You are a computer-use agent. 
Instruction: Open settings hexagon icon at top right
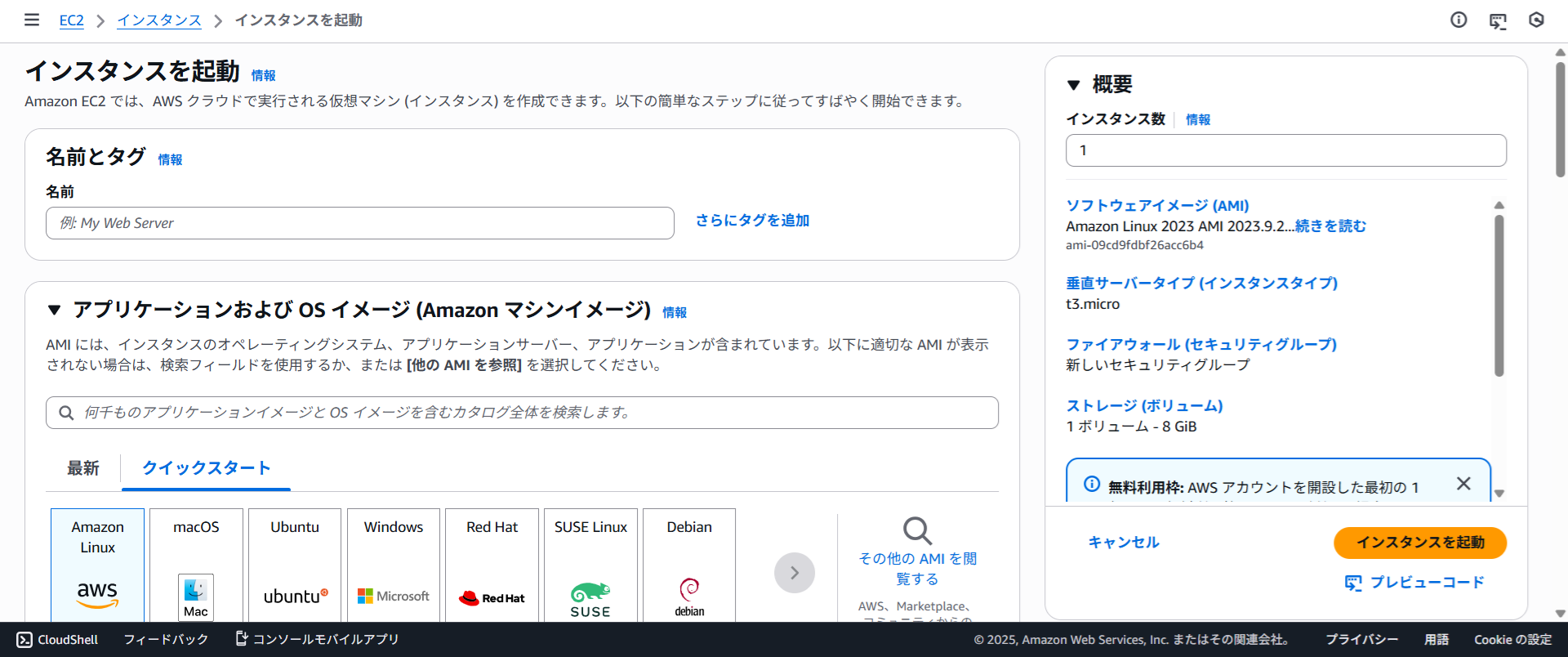[1536, 20]
